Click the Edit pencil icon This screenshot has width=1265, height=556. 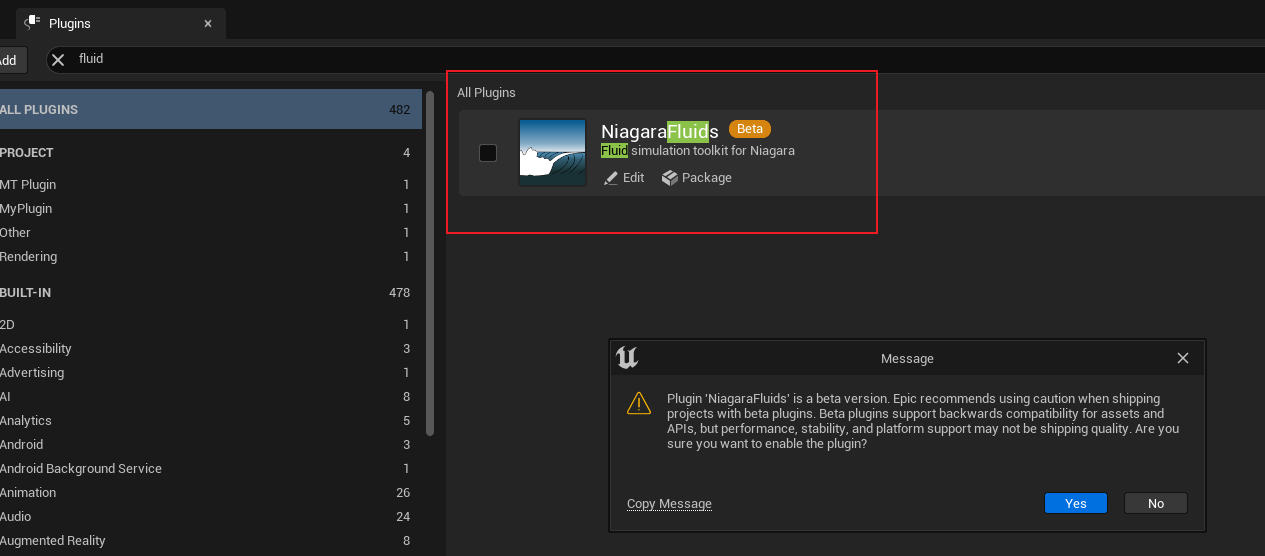[x=611, y=178]
